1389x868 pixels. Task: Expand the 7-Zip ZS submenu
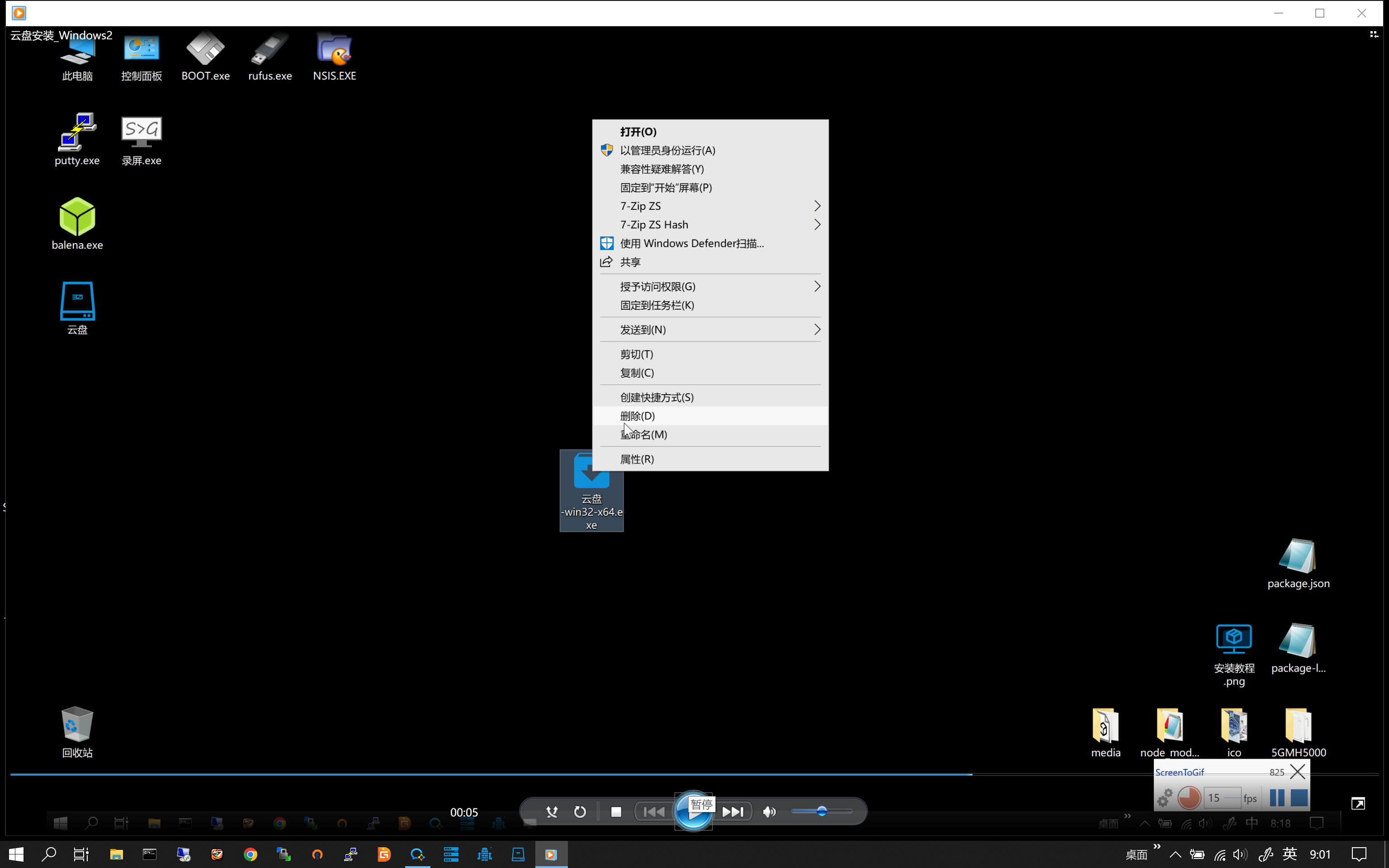[x=710, y=206]
